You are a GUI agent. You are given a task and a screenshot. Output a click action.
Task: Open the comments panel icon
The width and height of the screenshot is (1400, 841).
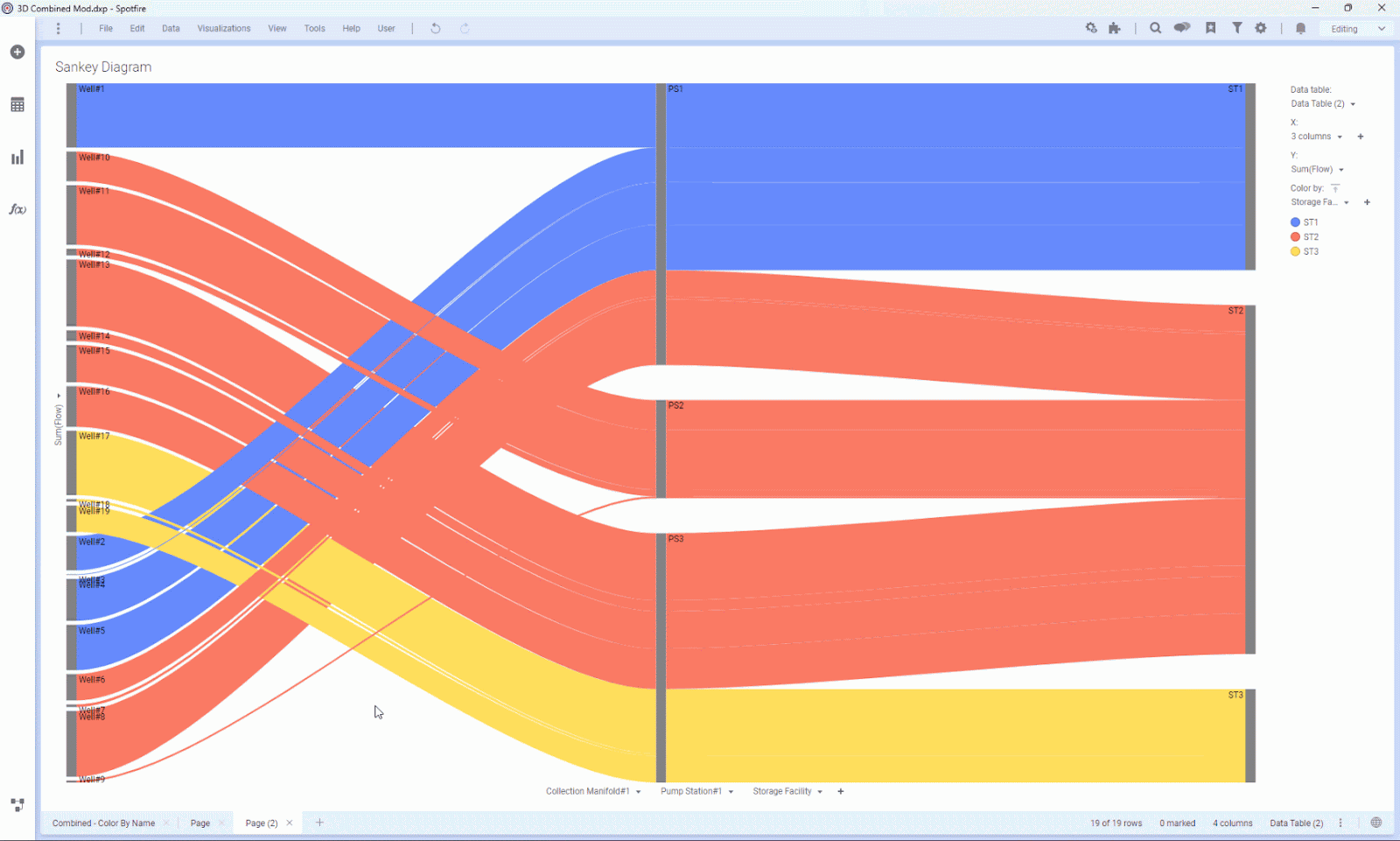pos(1182,28)
